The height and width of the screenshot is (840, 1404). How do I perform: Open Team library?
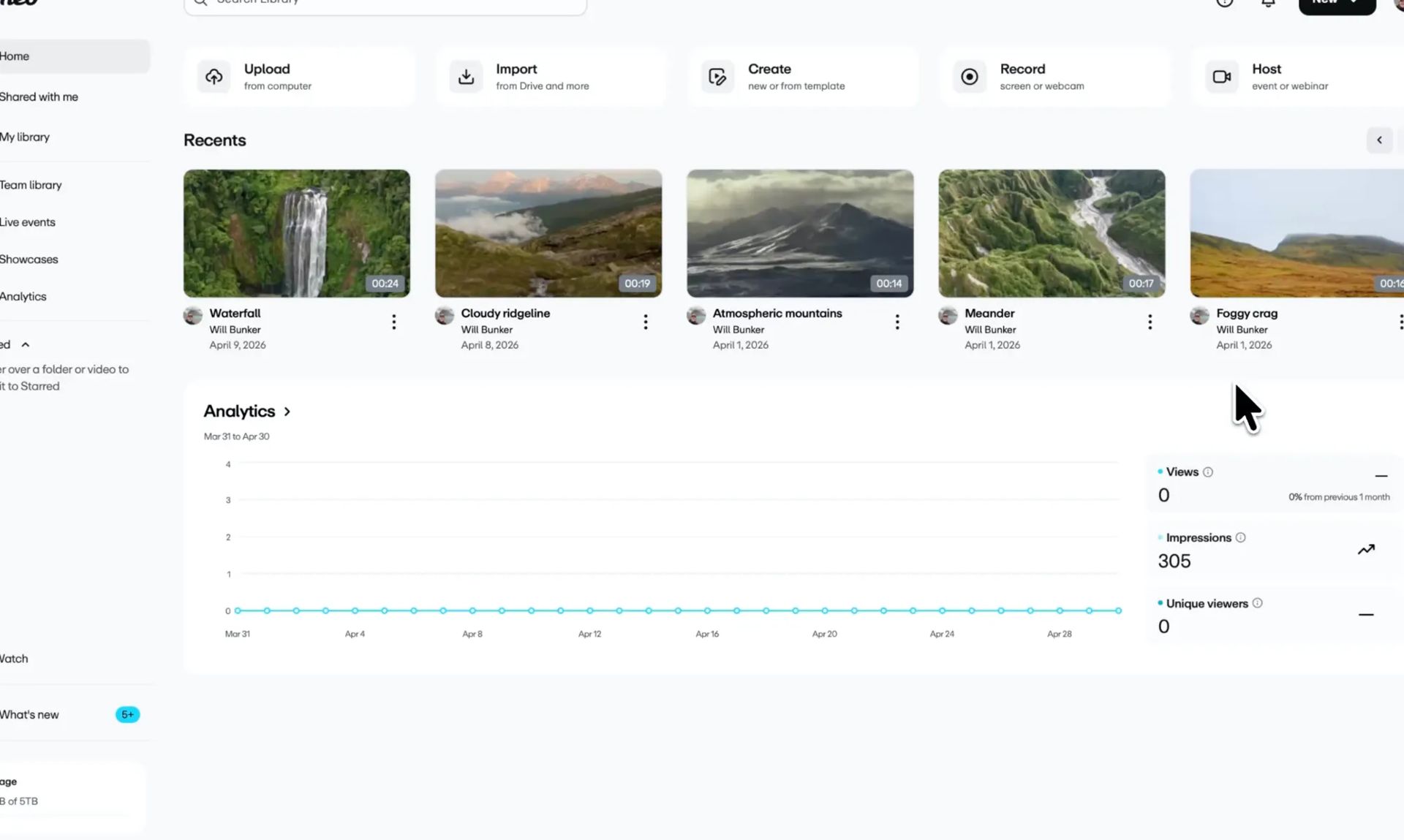pyautogui.click(x=31, y=185)
